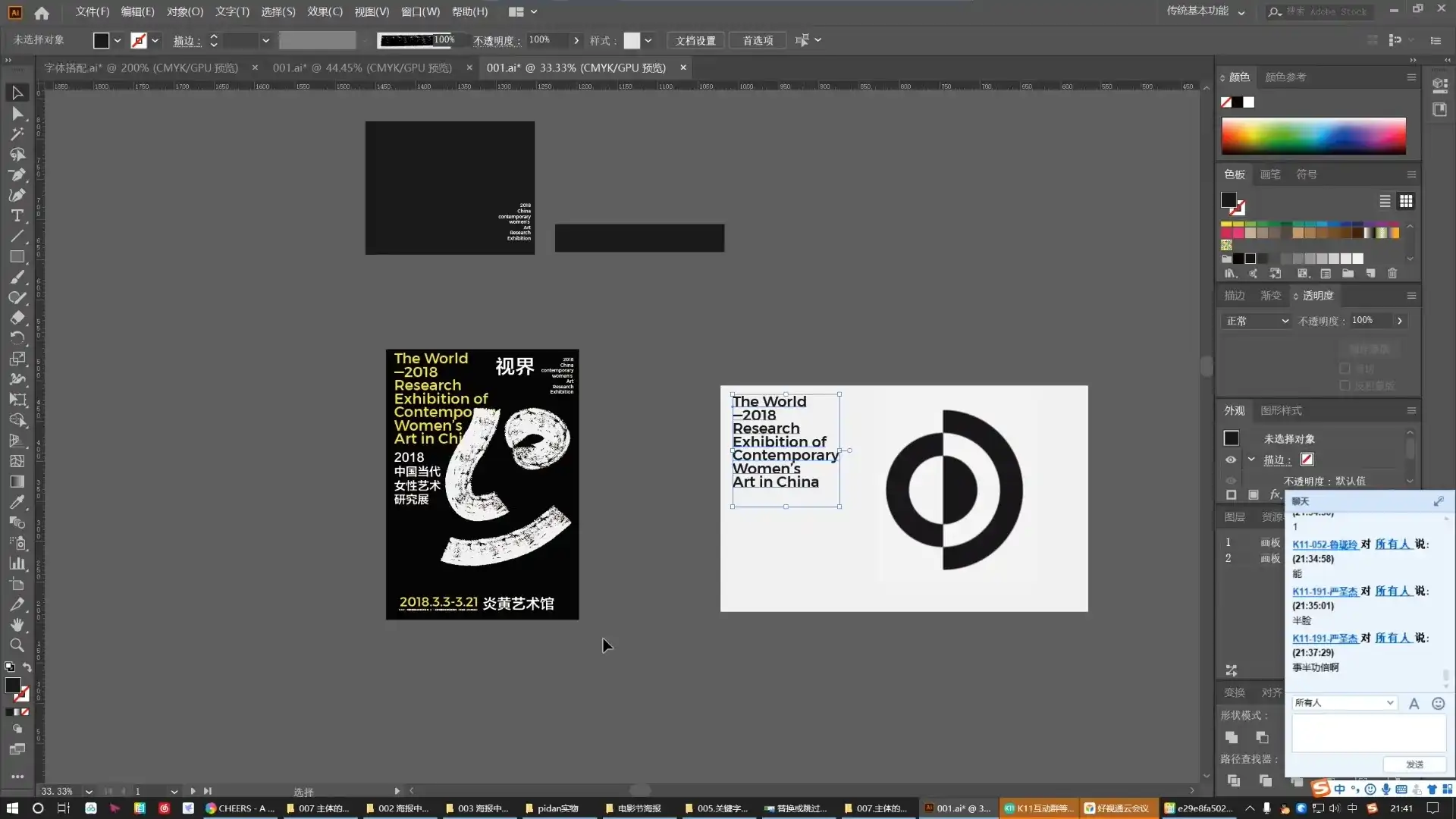Select the Direct Selection tool
Image resolution: width=1456 pixels, height=819 pixels.
click(x=17, y=114)
